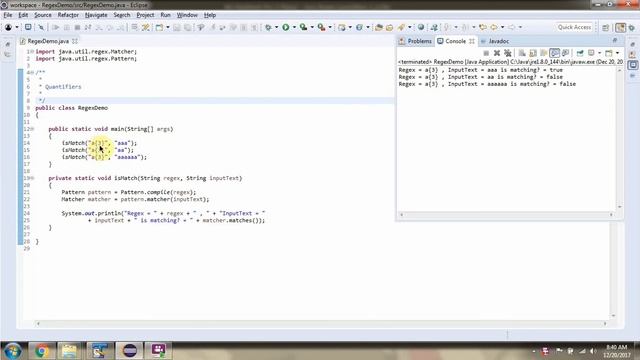Image resolution: width=640 pixels, height=360 pixels.
Task: Switch to the Javadoc tab
Action: click(495, 41)
